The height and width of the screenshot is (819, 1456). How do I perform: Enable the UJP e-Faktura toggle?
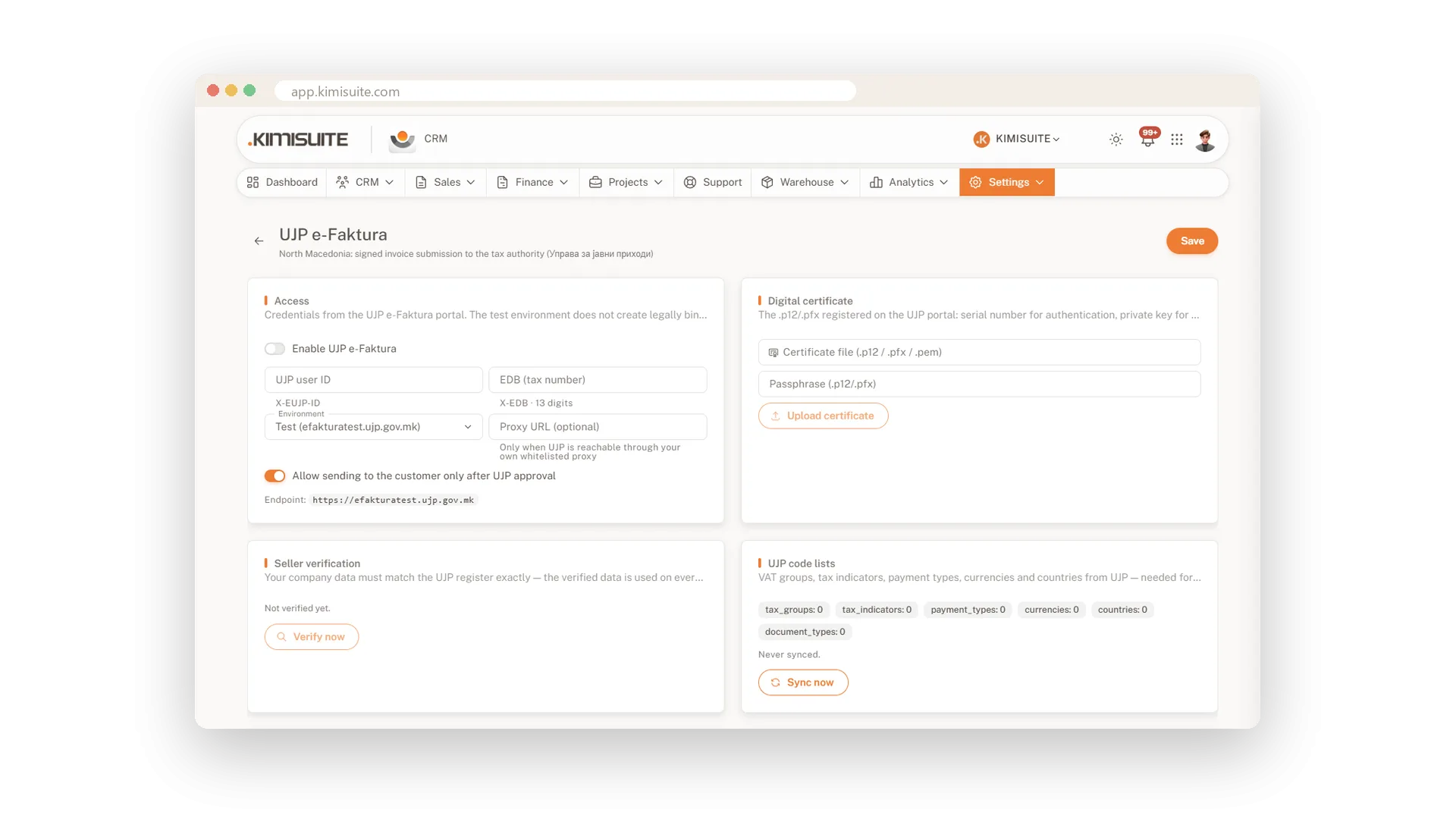point(275,349)
